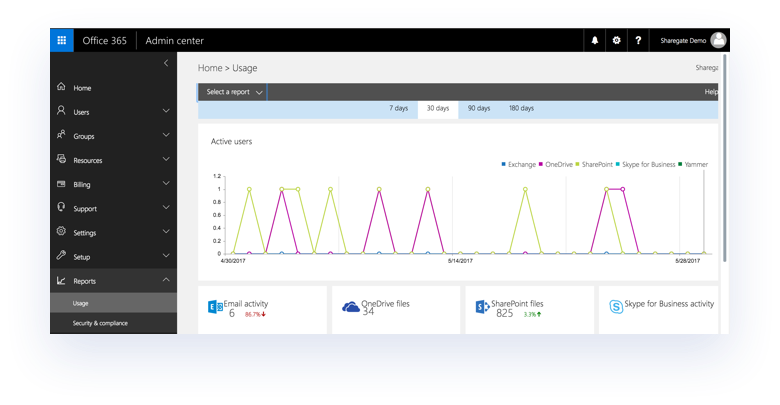The width and height of the screenshot is (780, 405).
Task: Click the Sharegate Demo profile avatar
Action: 718,40
